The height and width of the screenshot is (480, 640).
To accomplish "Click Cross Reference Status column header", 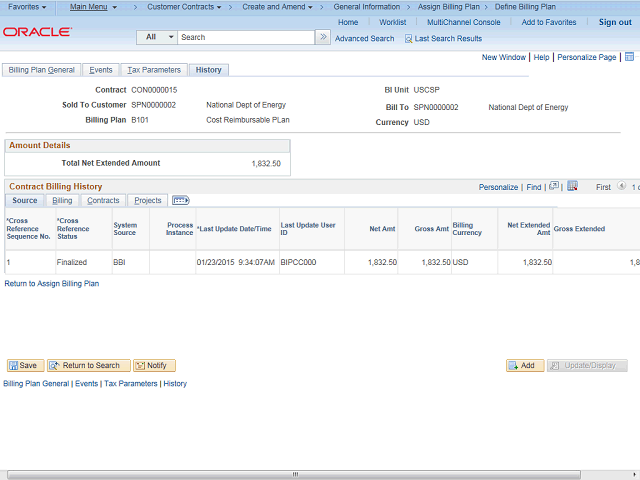I will 73,229.
